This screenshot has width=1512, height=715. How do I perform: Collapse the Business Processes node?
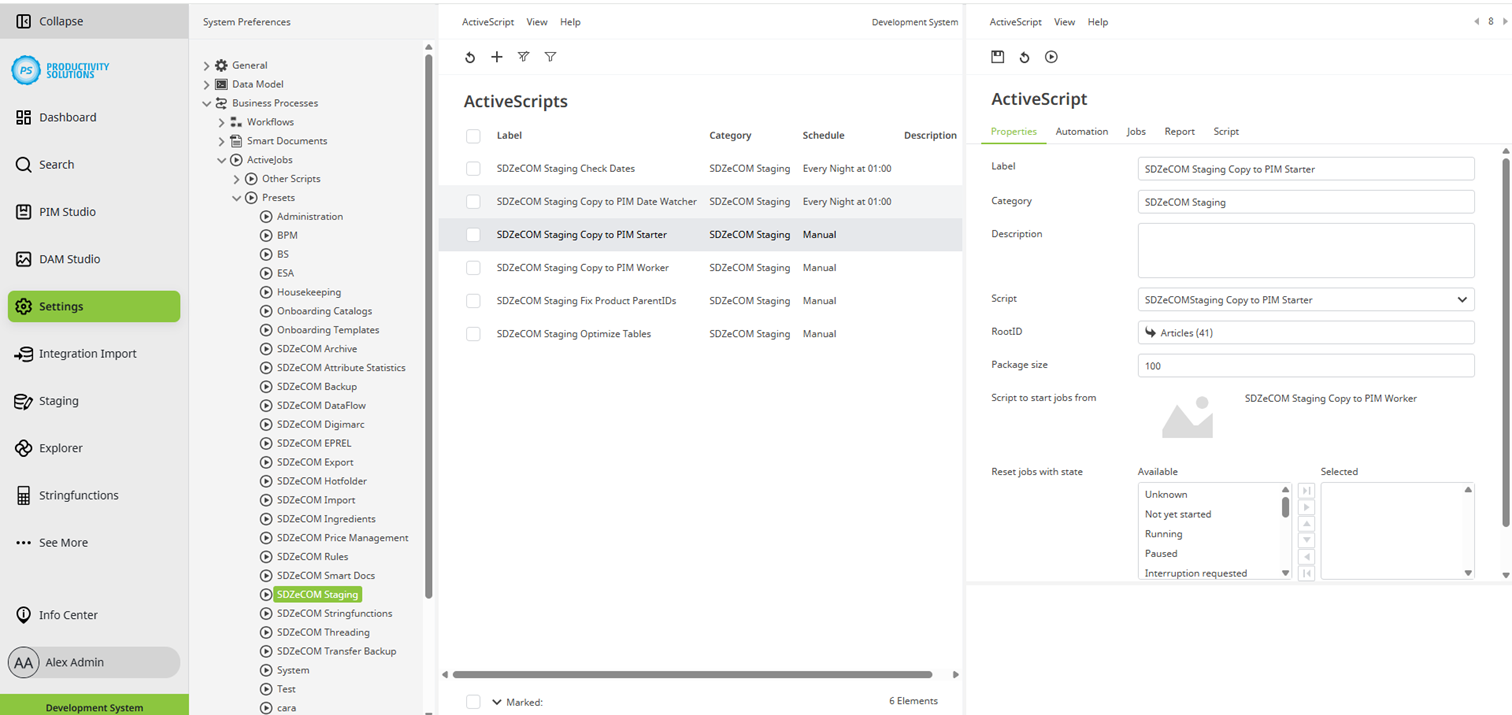(x=207, y=103)
